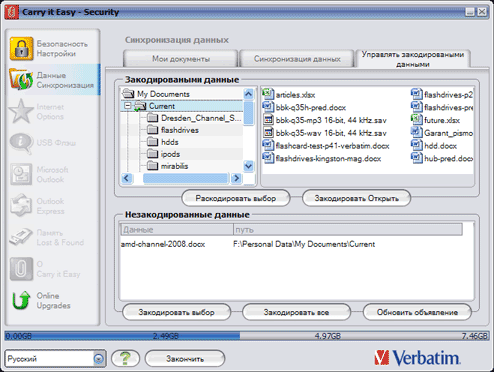Select the hub-pred.docx document icon
The height and width of the screenshot is (372, 494).
[x=416, y=158]
